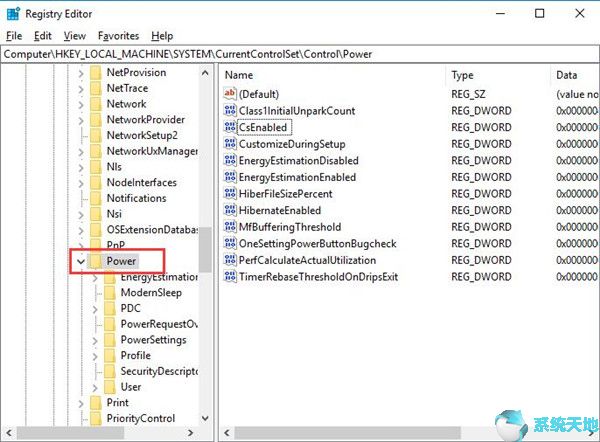
Task: Click the tree pane vertical scrollbar thumb
Action: point(205,250)
